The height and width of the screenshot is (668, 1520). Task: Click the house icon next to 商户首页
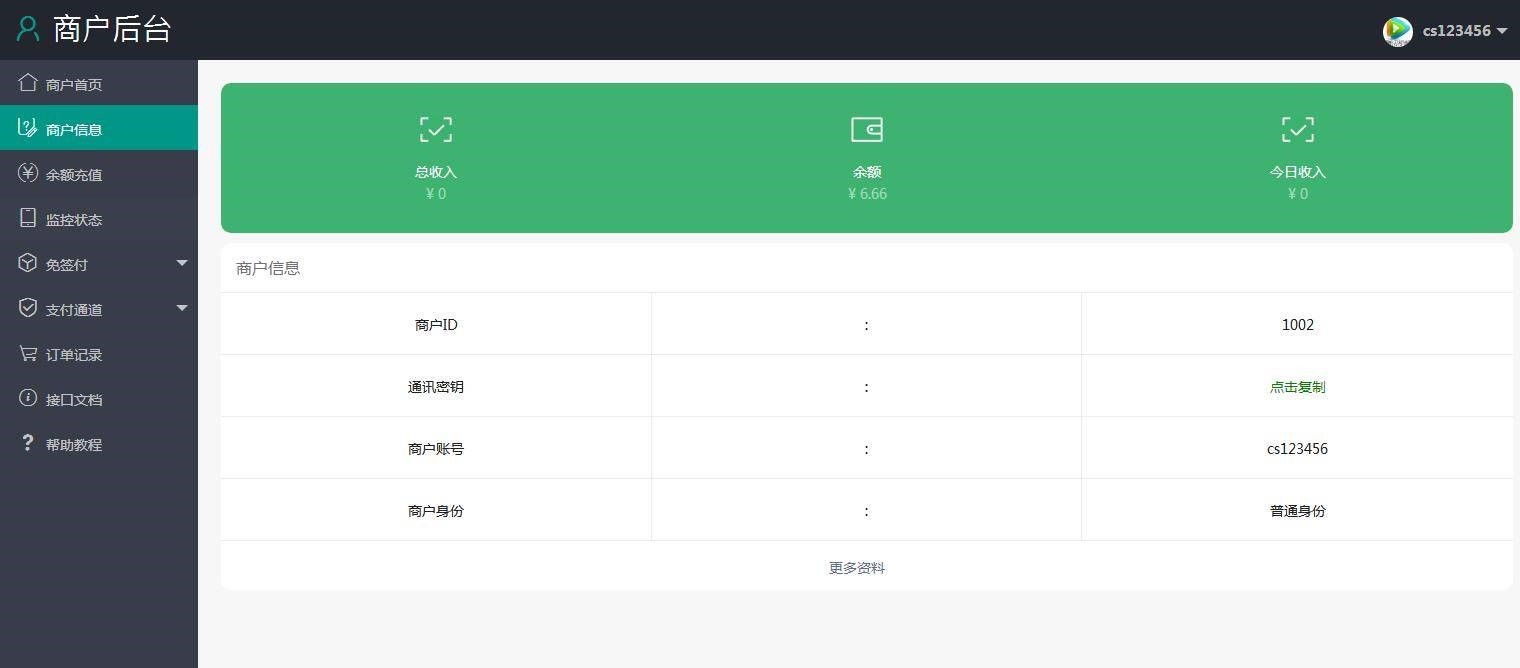[28, 83]
